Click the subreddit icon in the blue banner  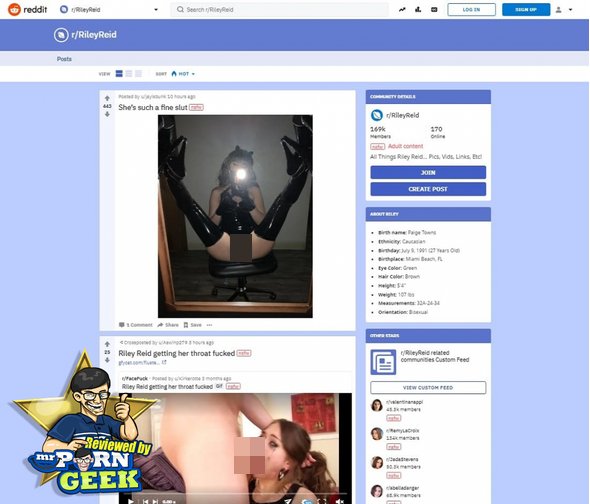pos(61,35)
